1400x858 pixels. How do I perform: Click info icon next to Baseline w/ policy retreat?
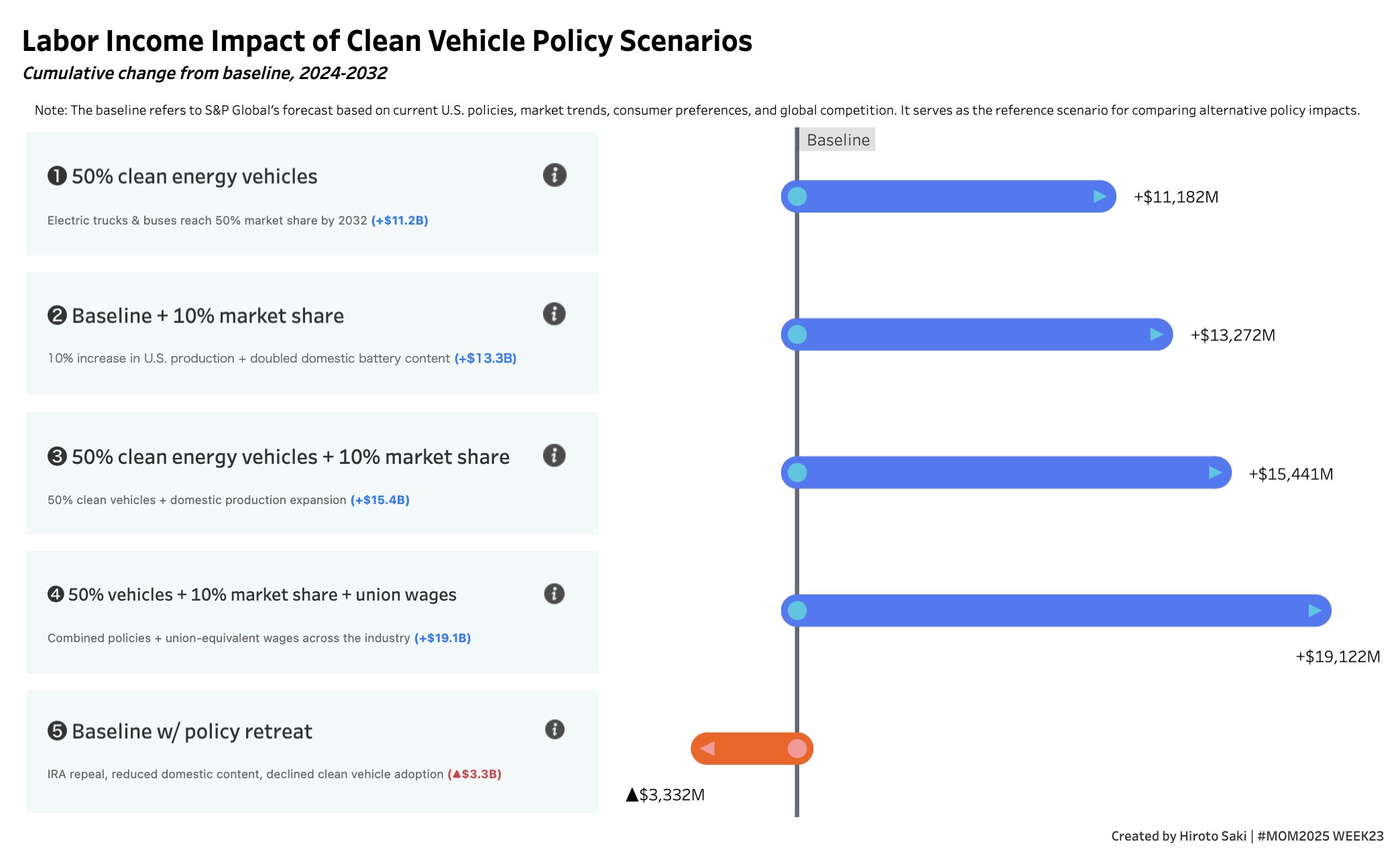coord(555,729)
